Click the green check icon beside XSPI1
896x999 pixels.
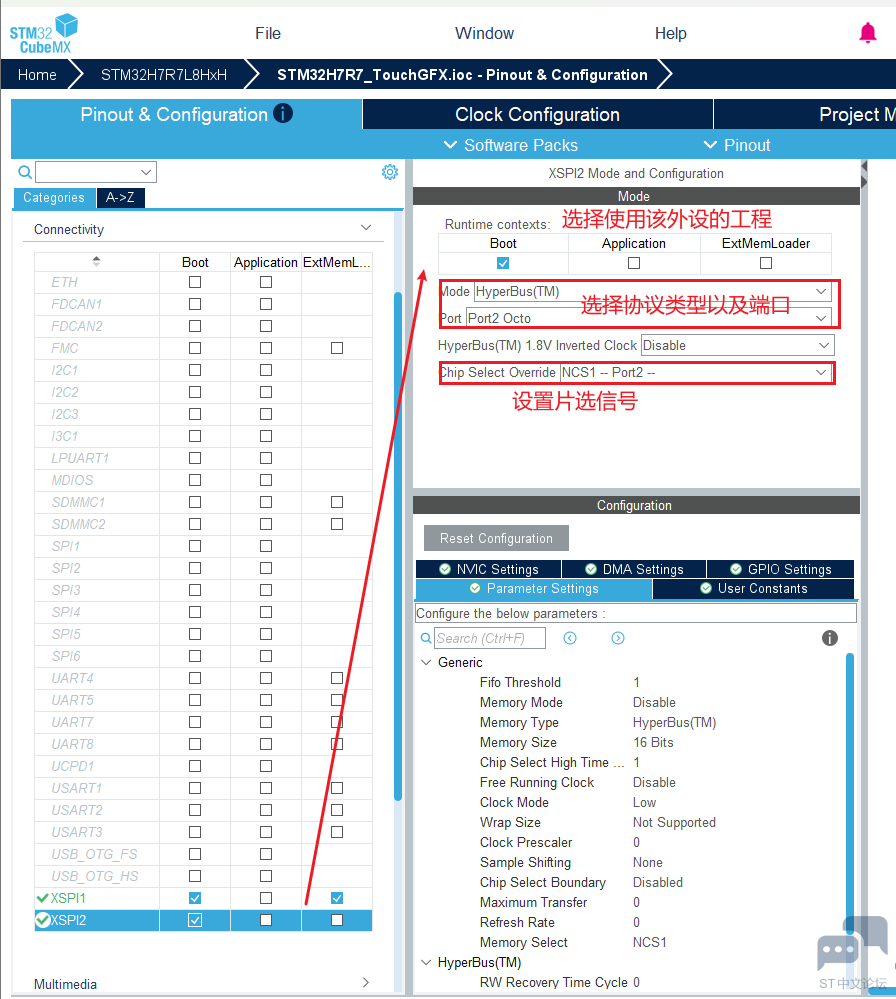(43, 898)
